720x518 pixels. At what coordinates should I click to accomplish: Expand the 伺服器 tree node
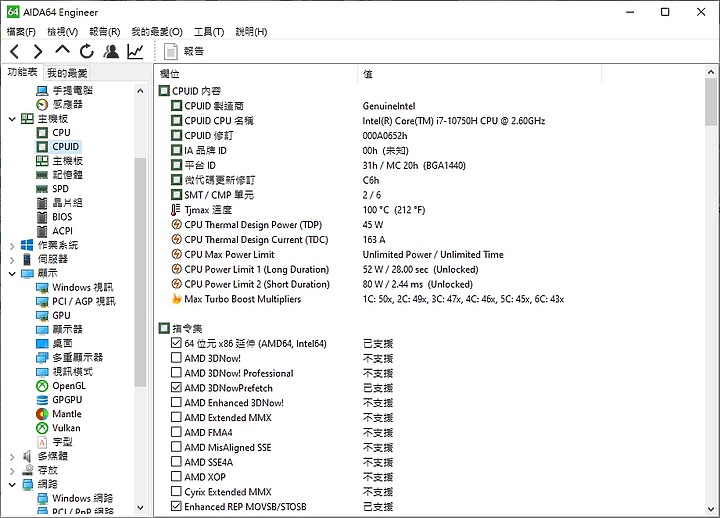tap(12, 260)
